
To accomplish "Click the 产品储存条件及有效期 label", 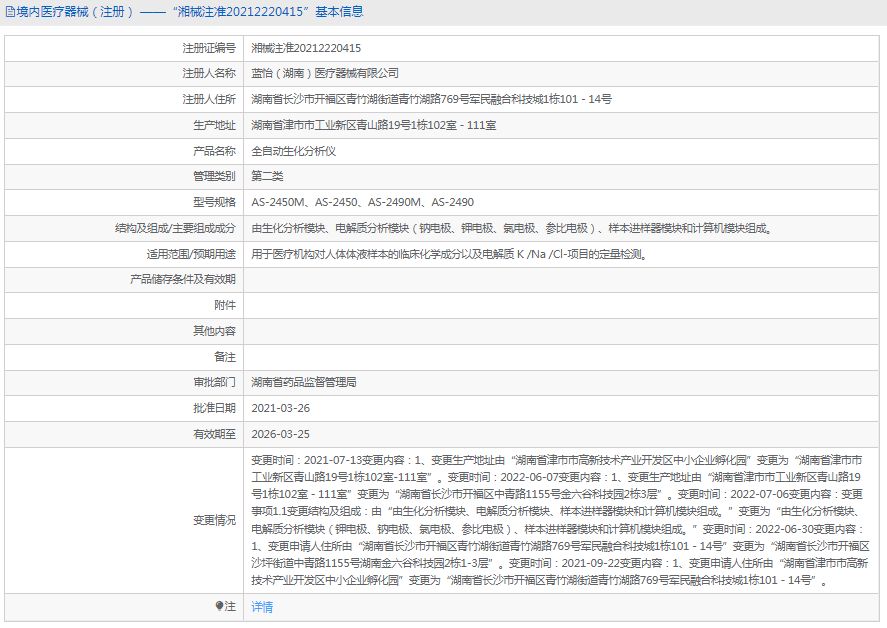I will tap(183, 279).
